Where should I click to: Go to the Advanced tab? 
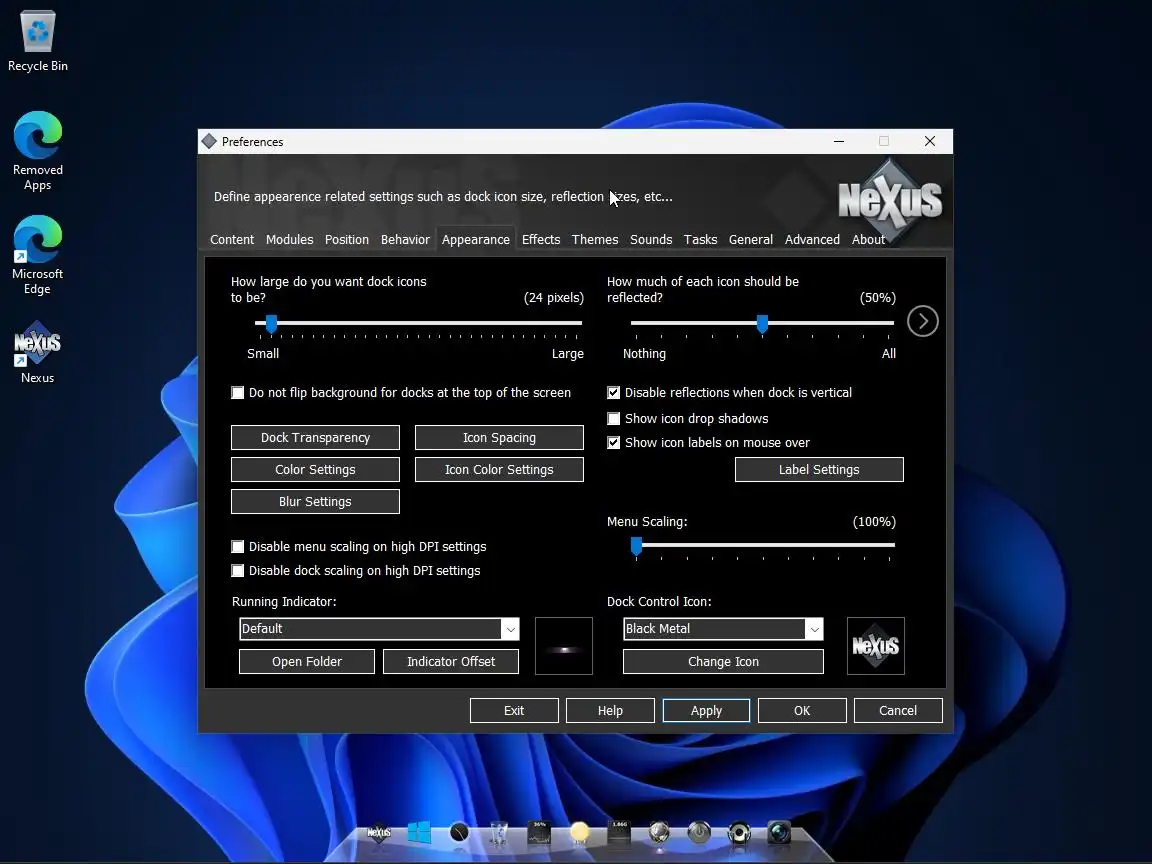point(812,240)
